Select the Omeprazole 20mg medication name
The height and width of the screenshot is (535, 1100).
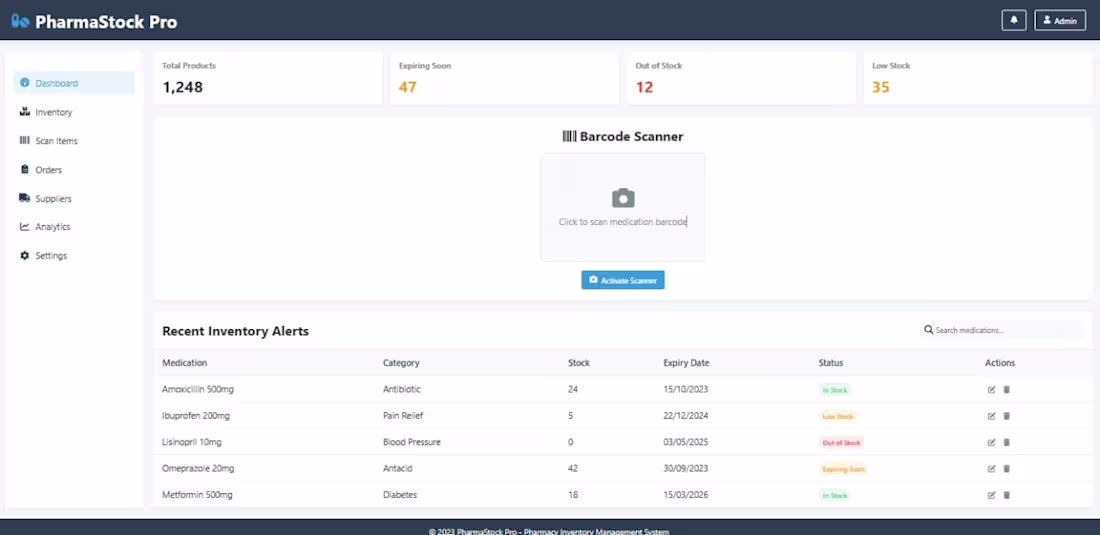tap(198, 468)
